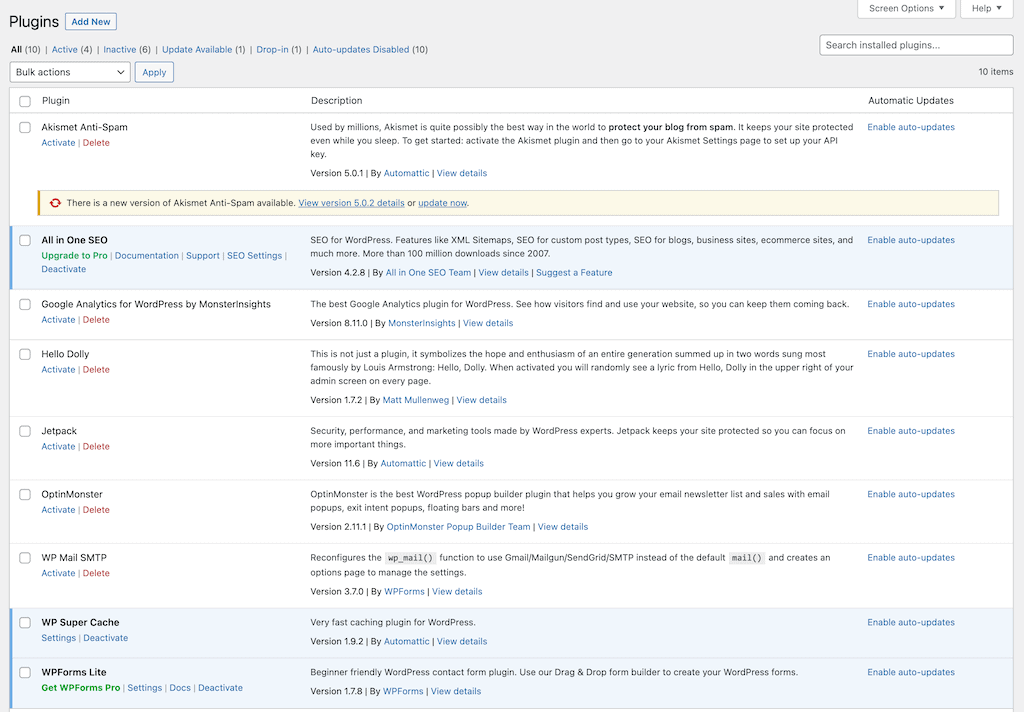The width and height of the screenshot is (1024, 712).
Task: Click the Add New plugin button
Action: coord(91,22)
